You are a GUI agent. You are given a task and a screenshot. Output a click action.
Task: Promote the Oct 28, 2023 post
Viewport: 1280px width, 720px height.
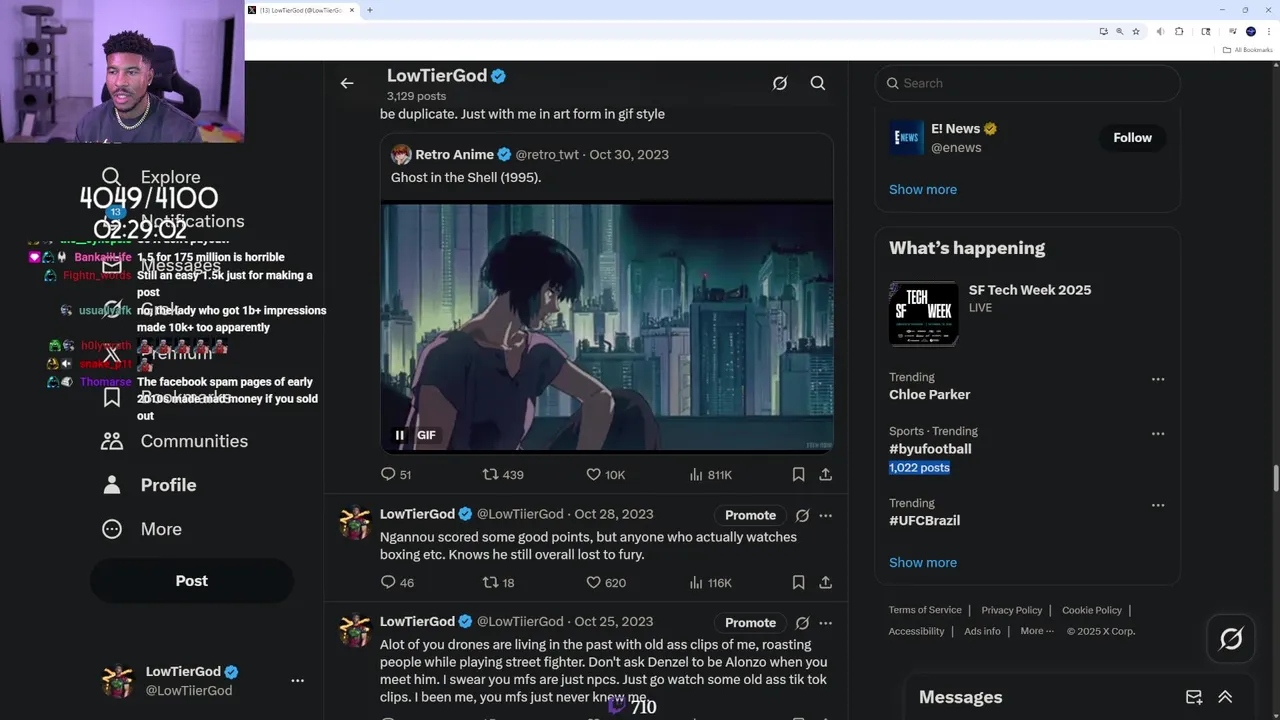pos(750,515)
